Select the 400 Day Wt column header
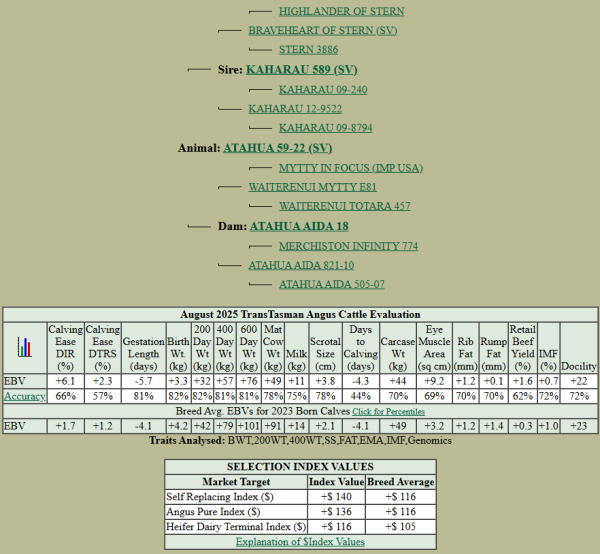Viewport: 600px width, 554px height. (x=225, y=348)
